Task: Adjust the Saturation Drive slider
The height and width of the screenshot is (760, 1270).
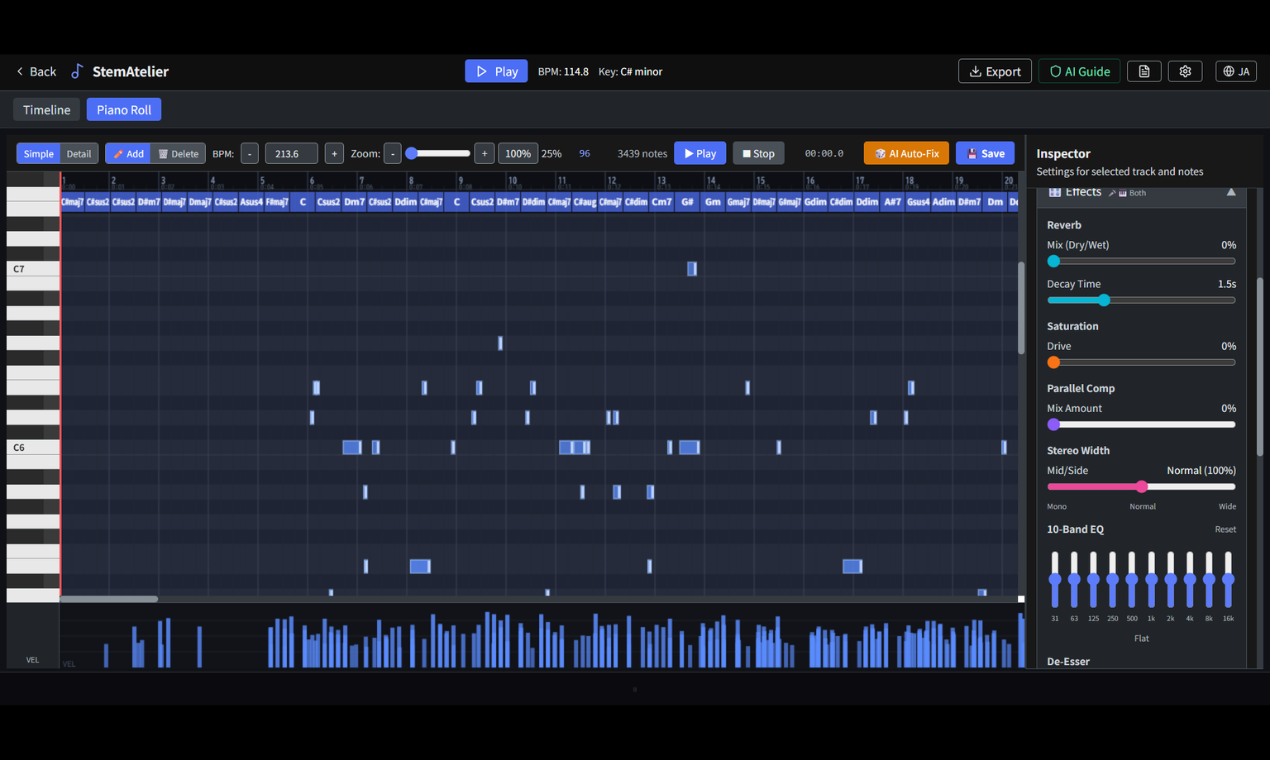Action: (1141, 362)
